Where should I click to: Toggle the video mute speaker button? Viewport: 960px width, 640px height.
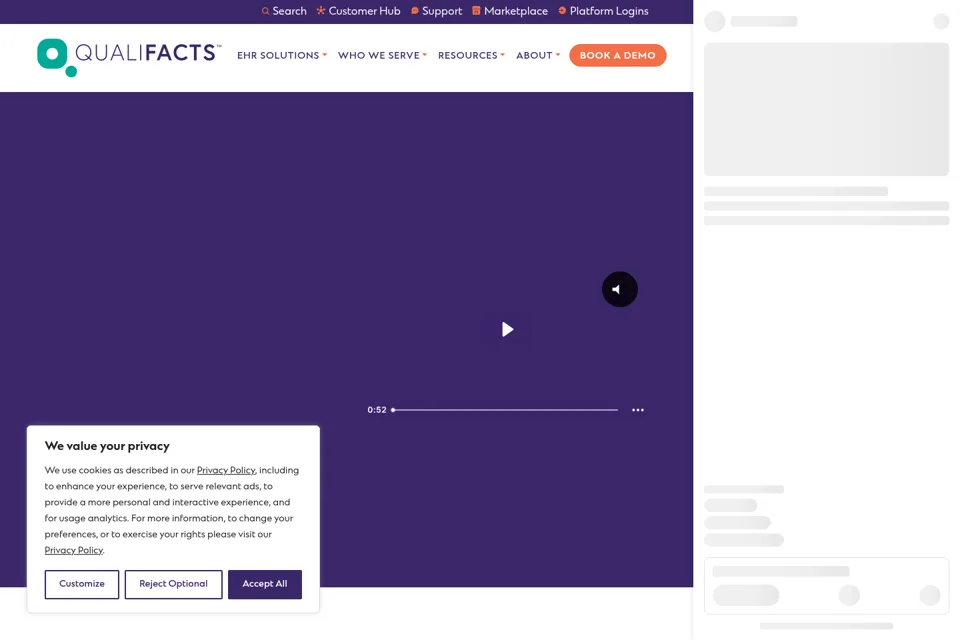pos(620,289)
